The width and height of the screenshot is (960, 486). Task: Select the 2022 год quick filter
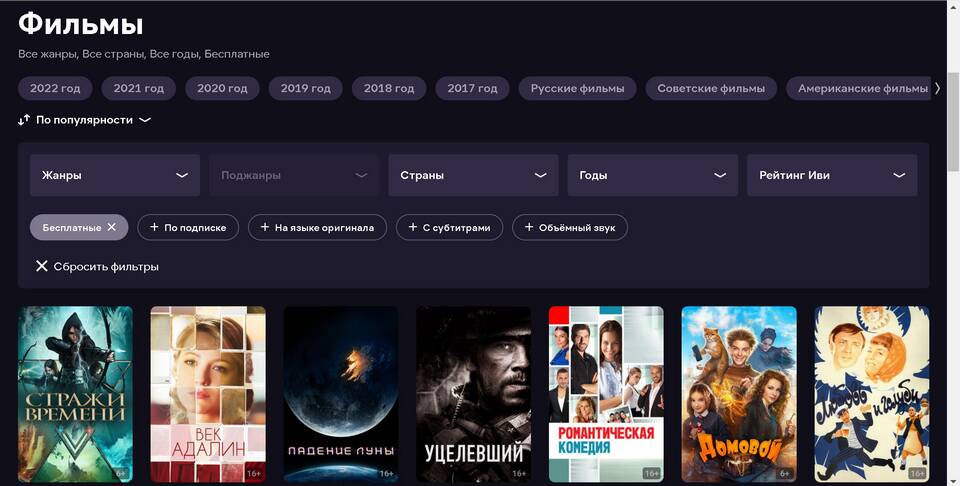[x=55, y=88]
